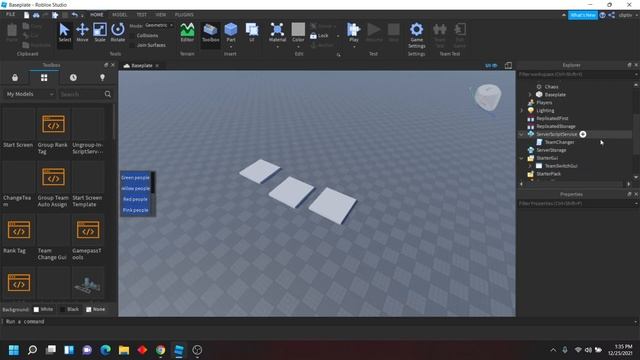Click the view selector cube in viewport

487,98
